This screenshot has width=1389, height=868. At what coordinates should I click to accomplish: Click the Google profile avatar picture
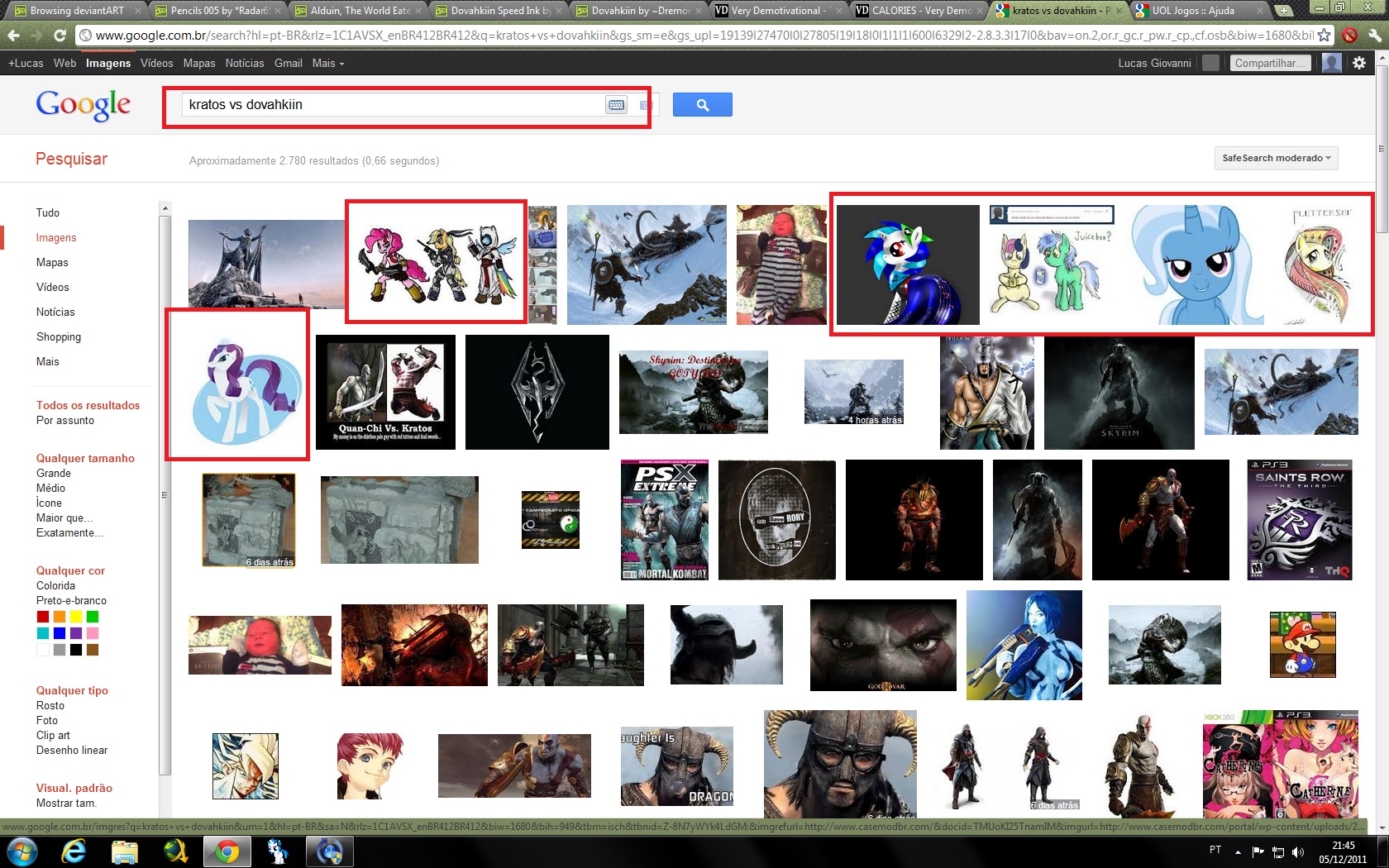click(1331, 63)
